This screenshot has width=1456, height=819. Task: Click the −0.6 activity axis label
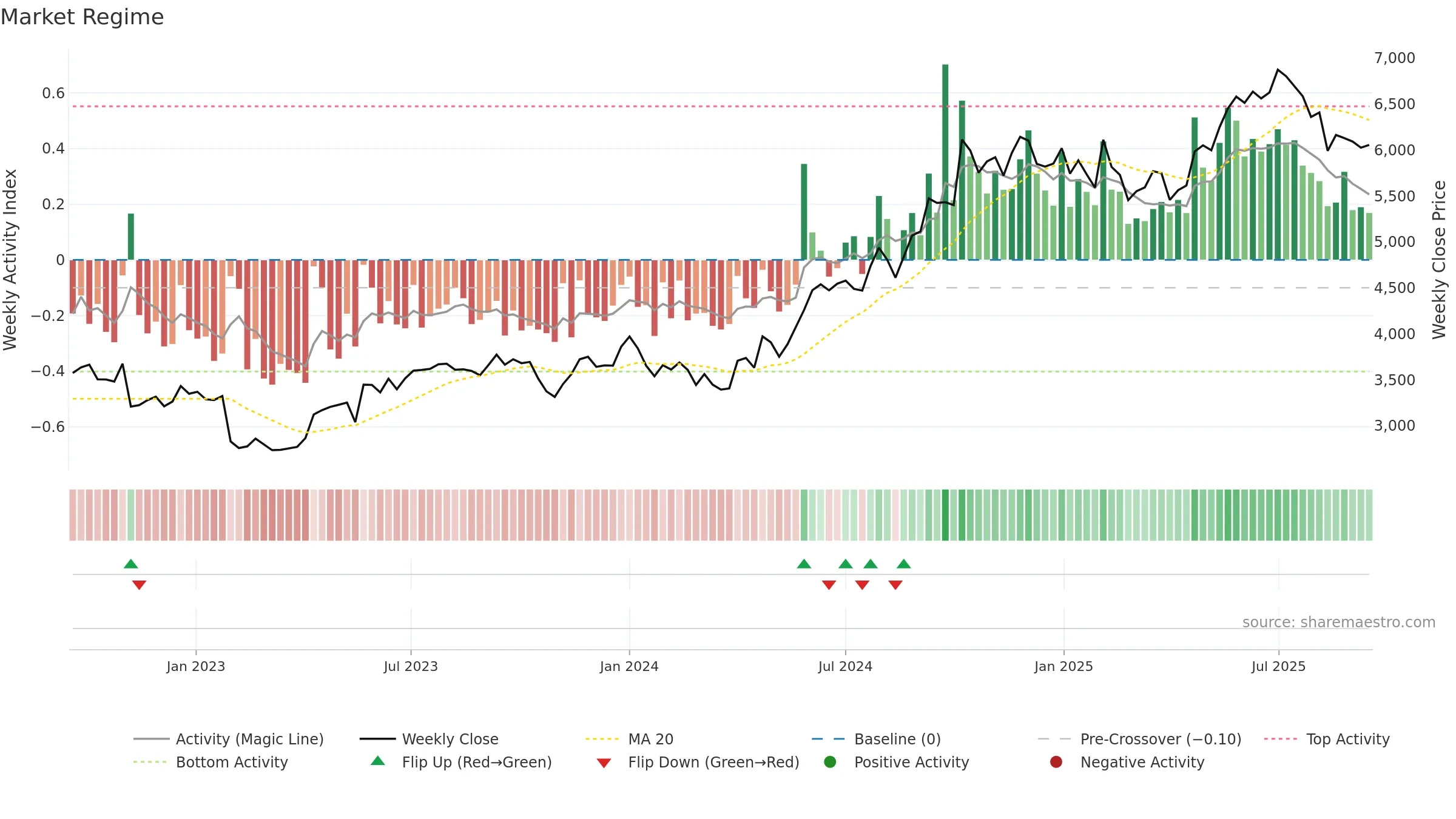pos(48,426)
